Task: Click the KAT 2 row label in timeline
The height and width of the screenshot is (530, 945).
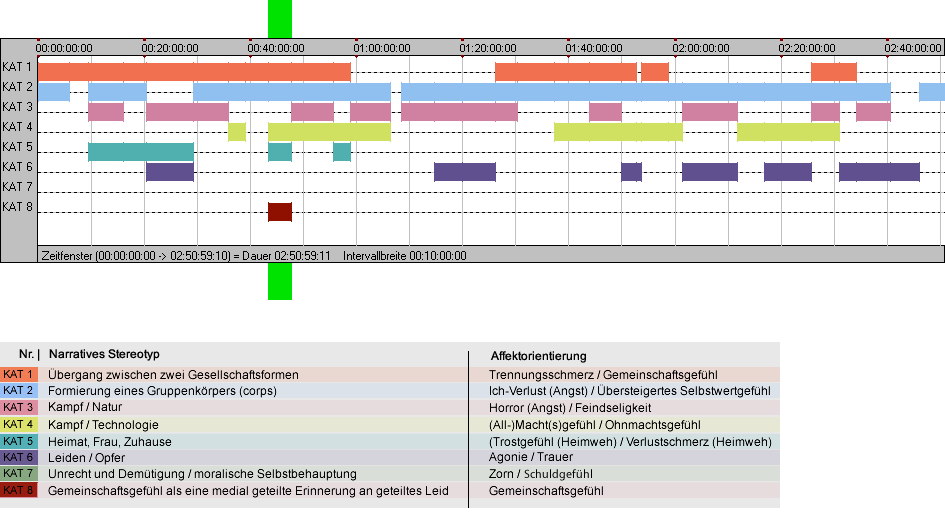Action: click(x=17, y=87)
